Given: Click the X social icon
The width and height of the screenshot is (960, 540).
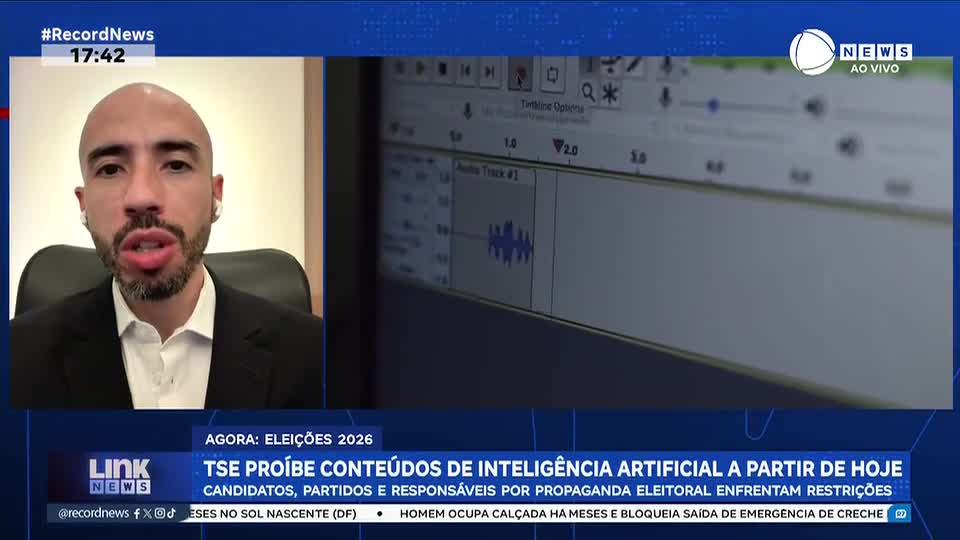Looking at the screenshot, I should [x=148, y=513].
